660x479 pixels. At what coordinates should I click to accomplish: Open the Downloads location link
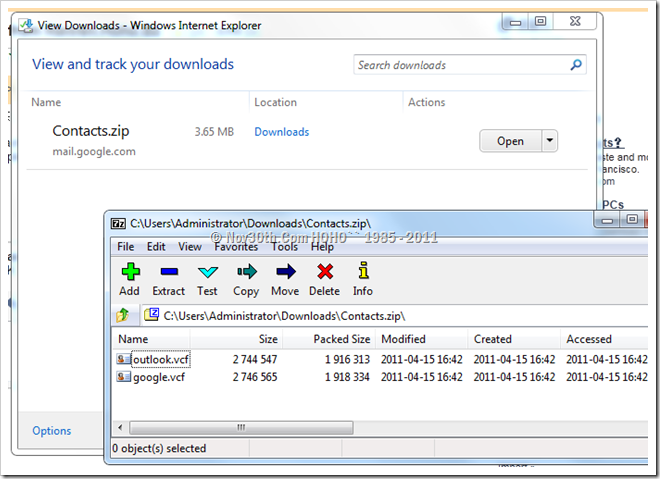pos(282,132)
